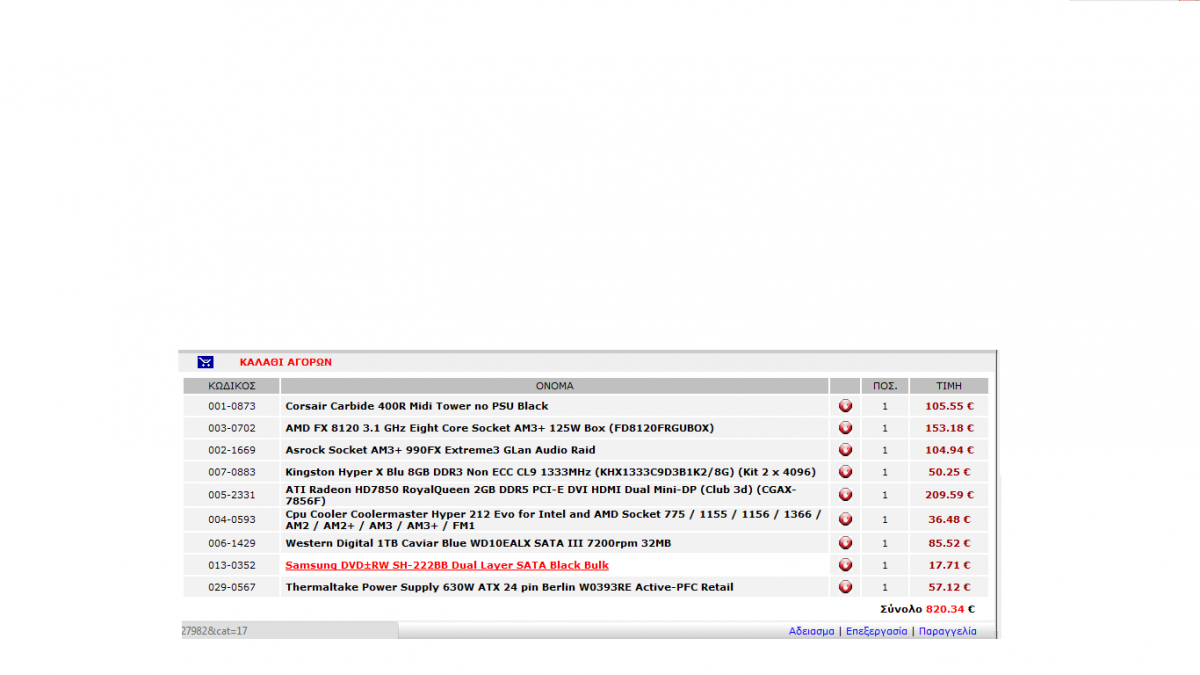Click the price 105.55 €
The image size is (1200, 675).
coord(949,406)
